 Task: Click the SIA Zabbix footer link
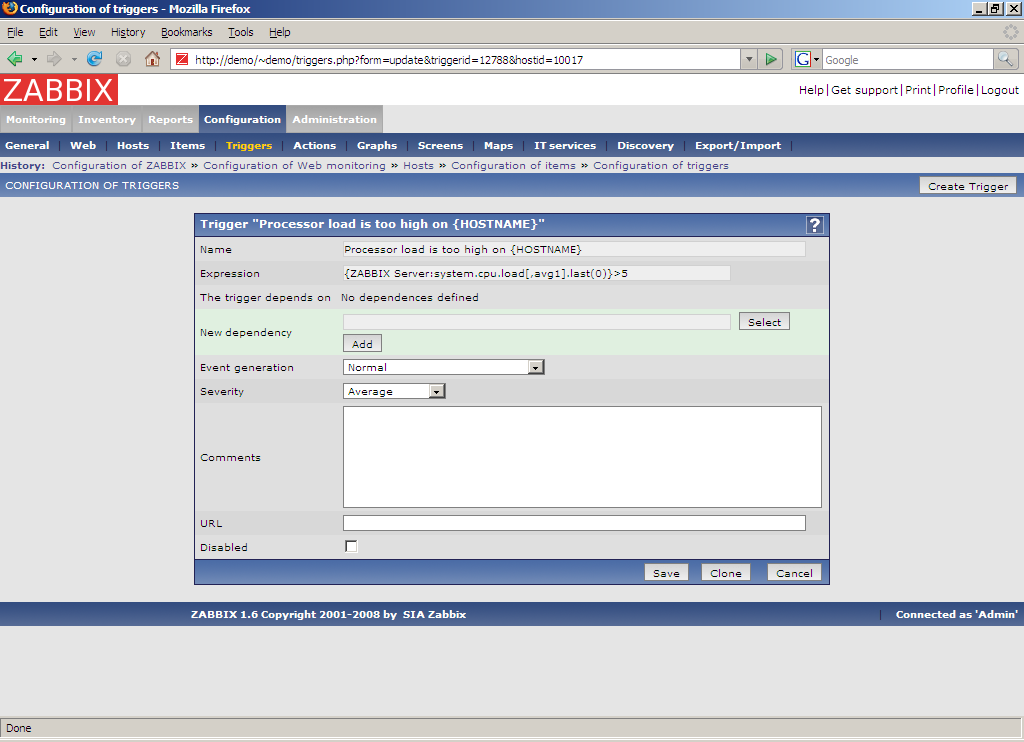tap(434, 615)
